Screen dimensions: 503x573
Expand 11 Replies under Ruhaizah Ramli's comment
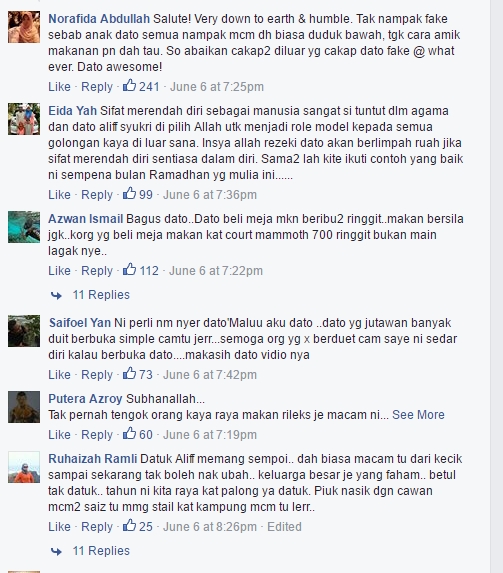coord(101,550)
